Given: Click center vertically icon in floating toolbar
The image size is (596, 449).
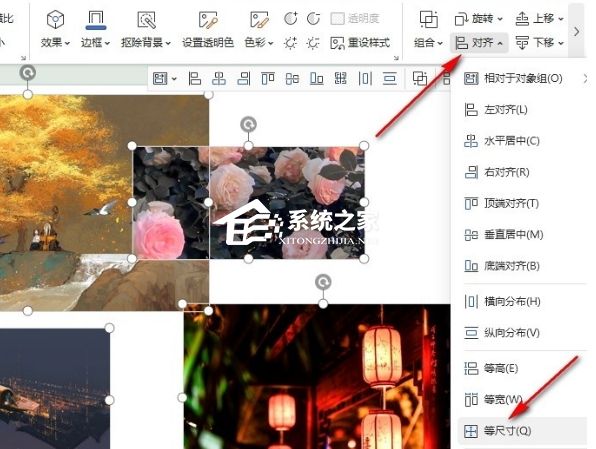Looking at the screenshot, I should click(292, 79).
